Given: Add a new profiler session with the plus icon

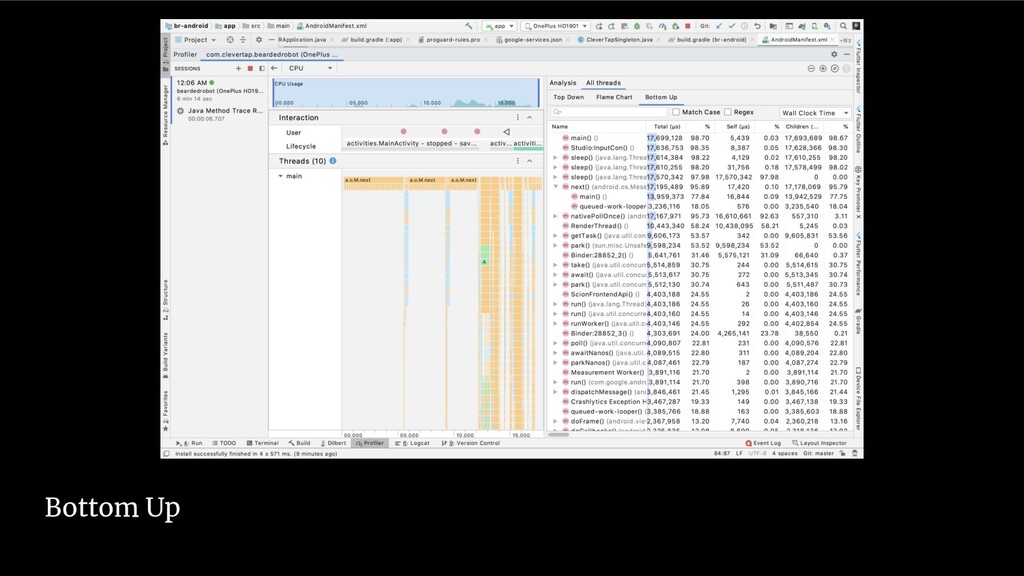Looking at the screenshot, I should (238, 68).
